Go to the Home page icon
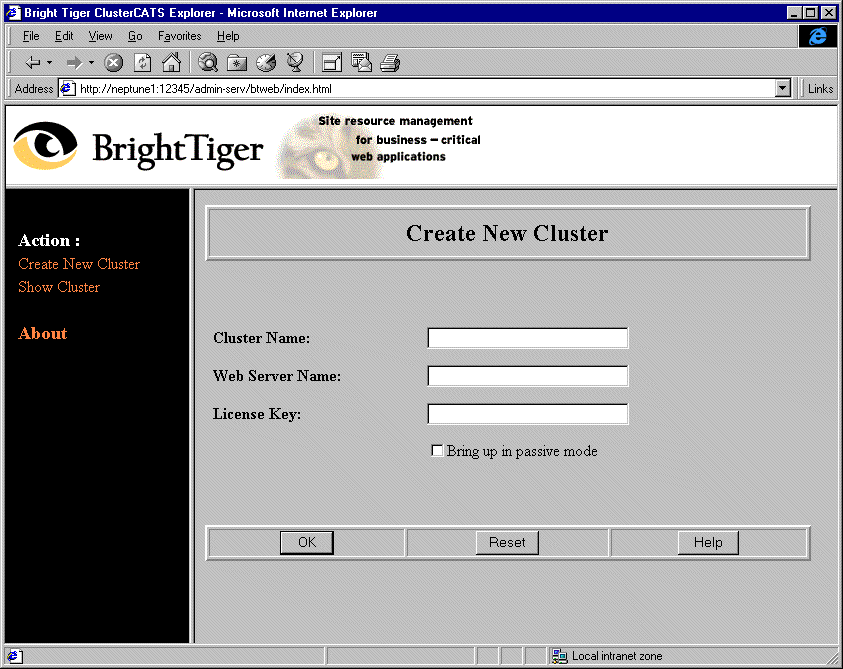The height and width of the screenshot is (669, 843). (171, 63)
